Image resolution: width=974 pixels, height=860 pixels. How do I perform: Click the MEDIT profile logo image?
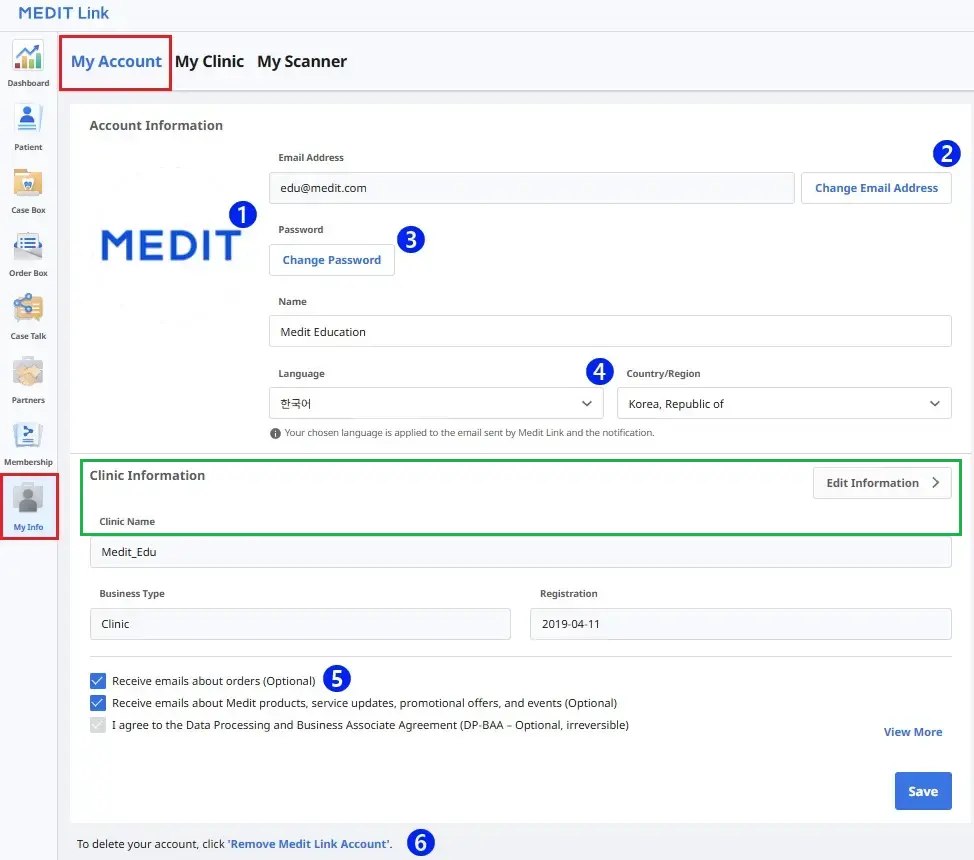coord(171,245)
